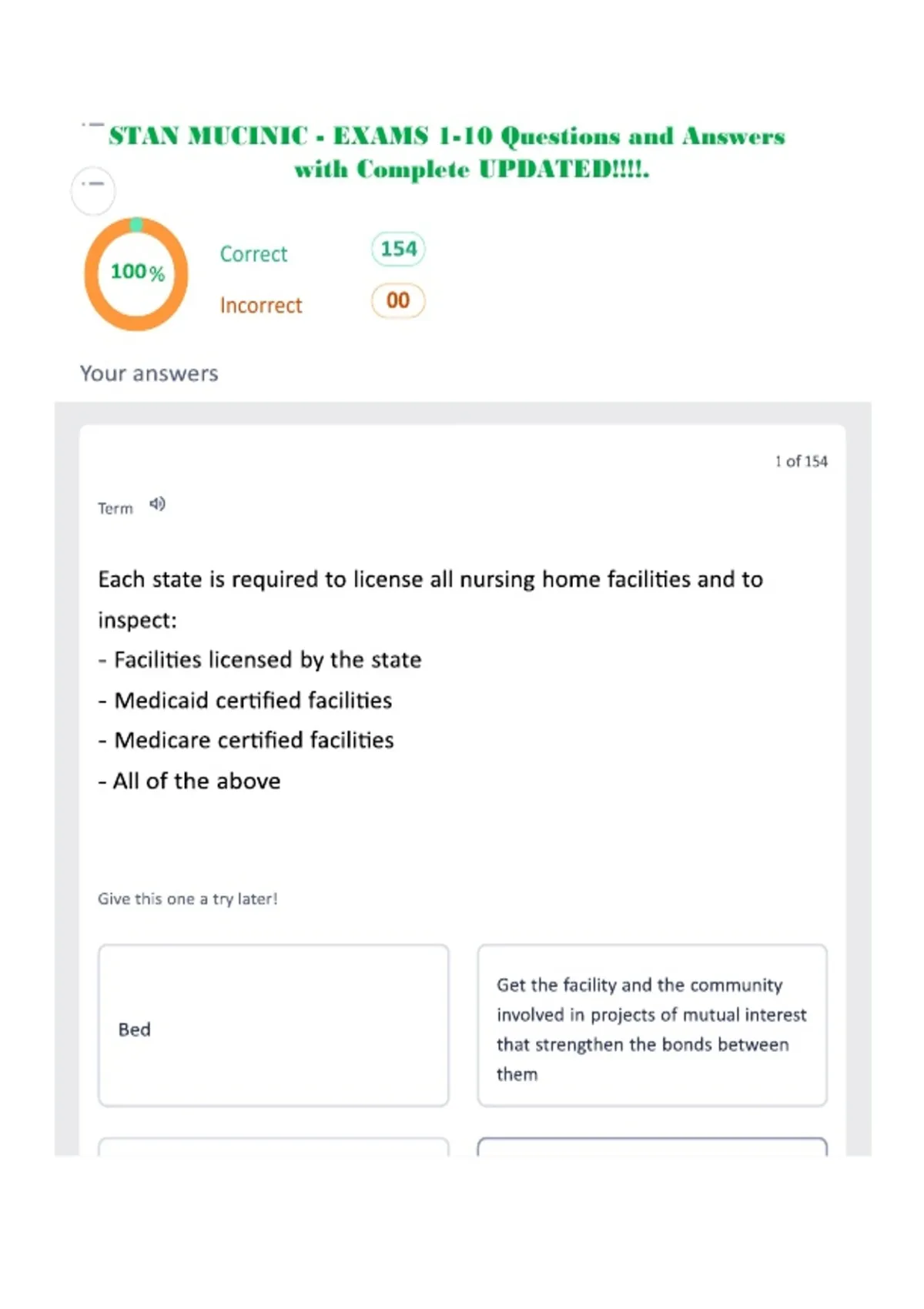Click the partially visible bottom-left answer card
The image size is (924, 1309).
pyautogui.click(x=273, y=1147)
